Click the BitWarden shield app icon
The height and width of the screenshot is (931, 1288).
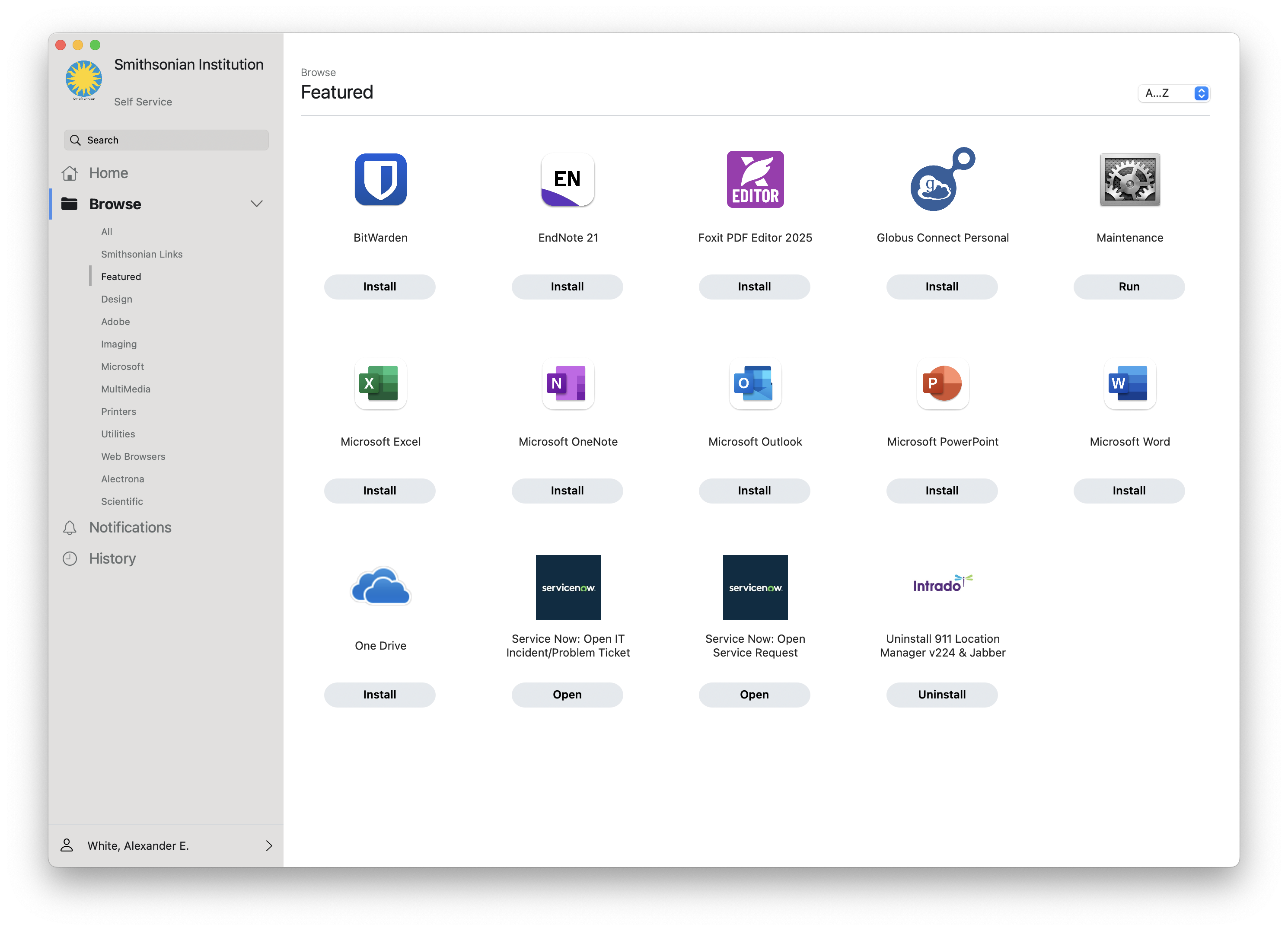click(x=380, y=179)
